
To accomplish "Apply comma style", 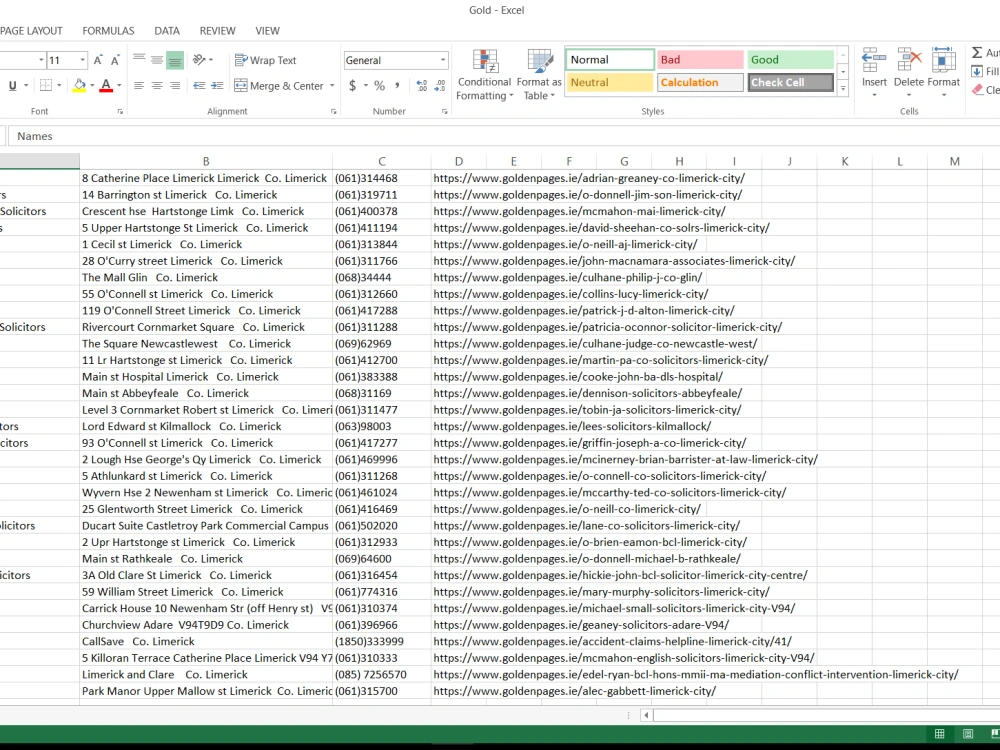I will 397,85.
